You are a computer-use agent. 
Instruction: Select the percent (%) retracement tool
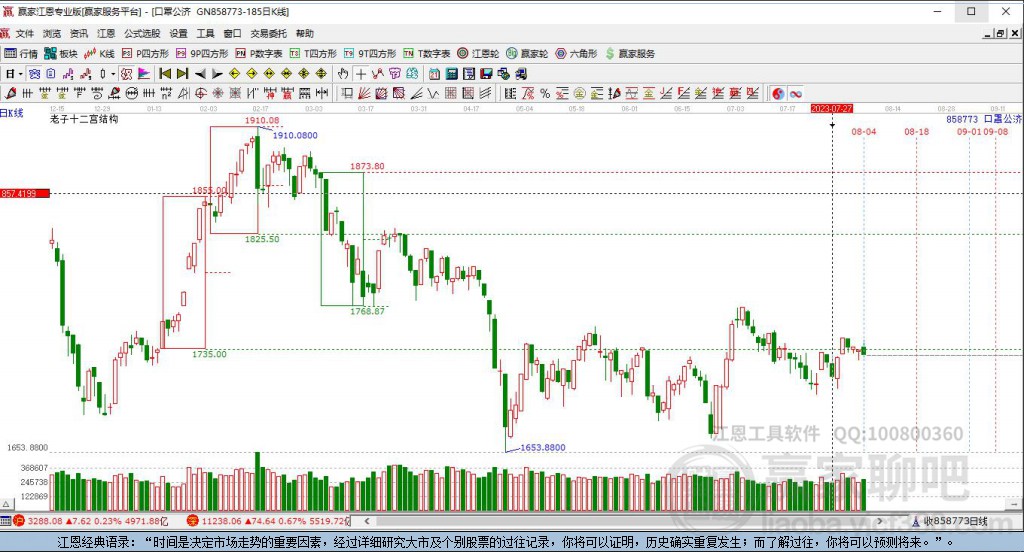coord(545,93)
